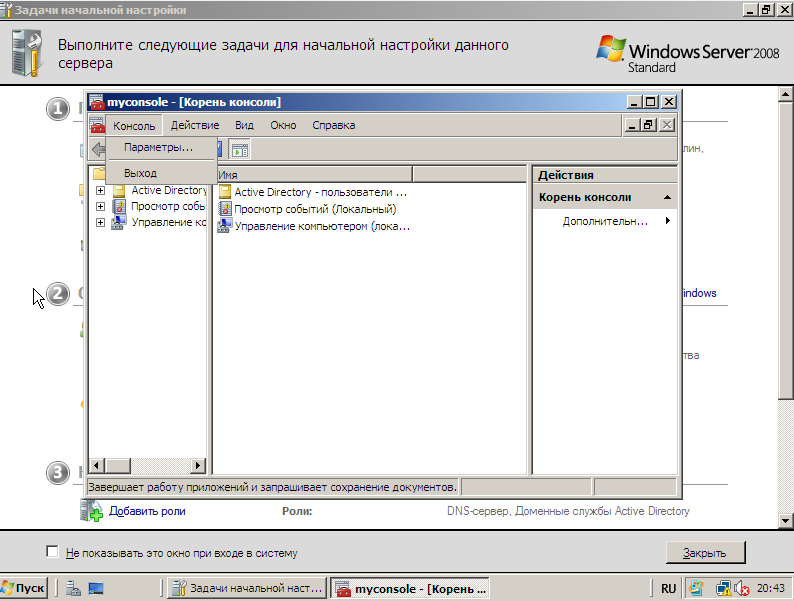The image size is (794, 601).
Task: Open the Действие menu
Action: [194, 126]
